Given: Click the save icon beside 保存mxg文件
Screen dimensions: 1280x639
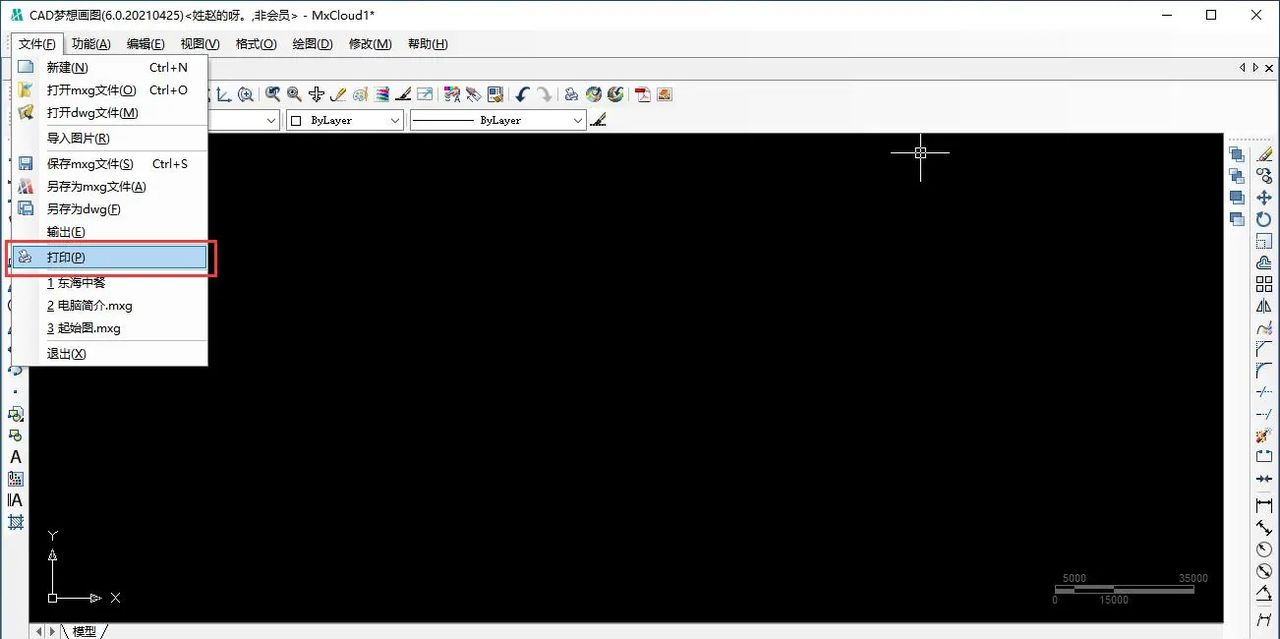Looking at the screenshot, I should point(26,163).
